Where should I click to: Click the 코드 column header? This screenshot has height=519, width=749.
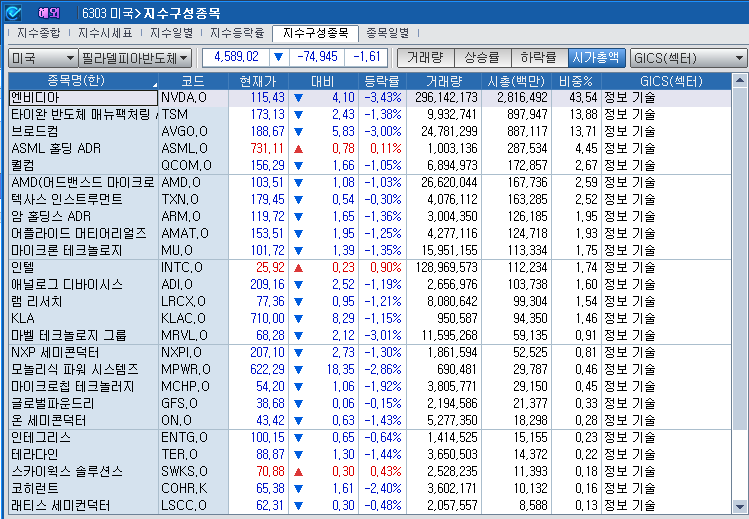pos(193,81)
